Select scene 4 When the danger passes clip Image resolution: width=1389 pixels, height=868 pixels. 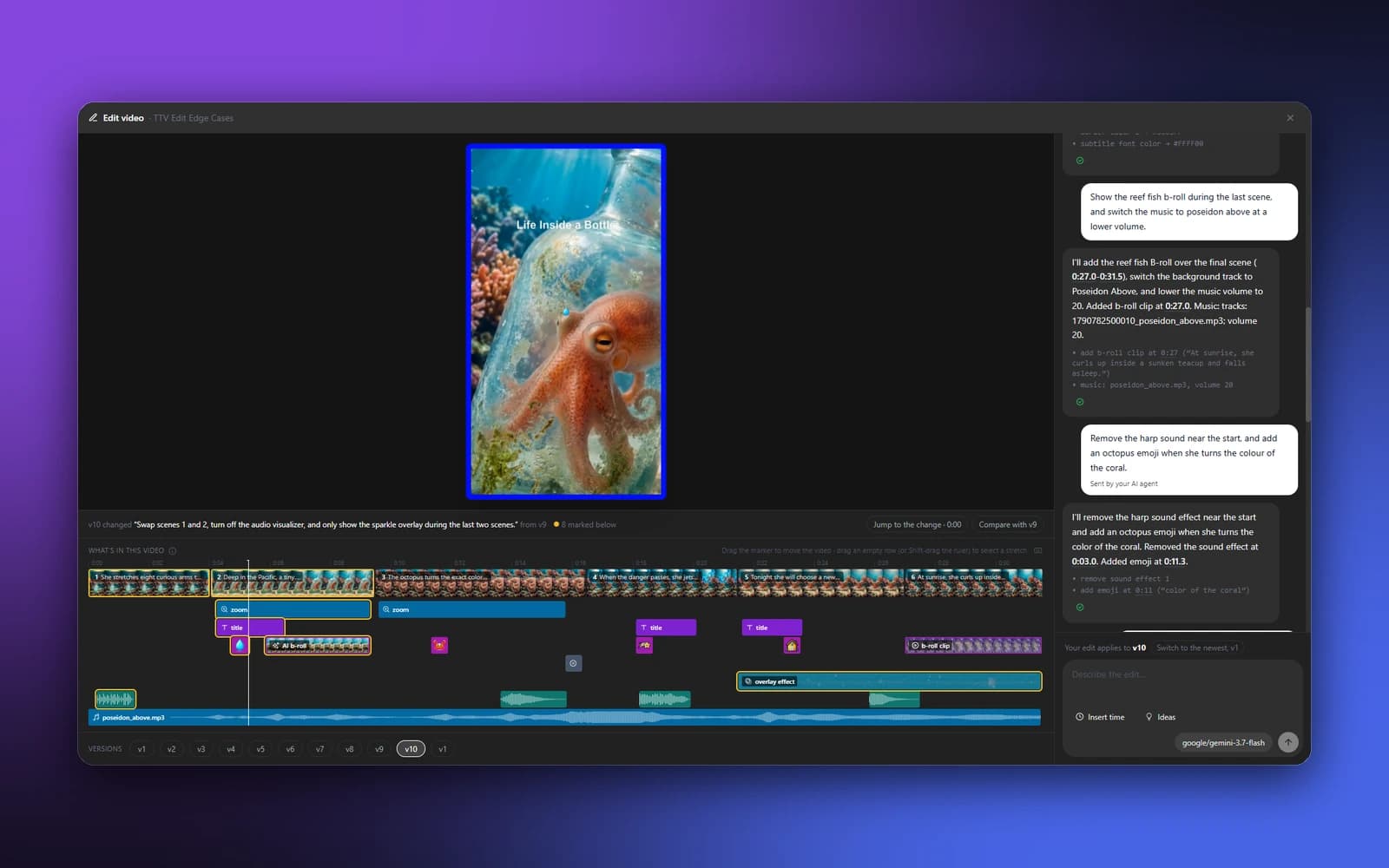(662, 582)
